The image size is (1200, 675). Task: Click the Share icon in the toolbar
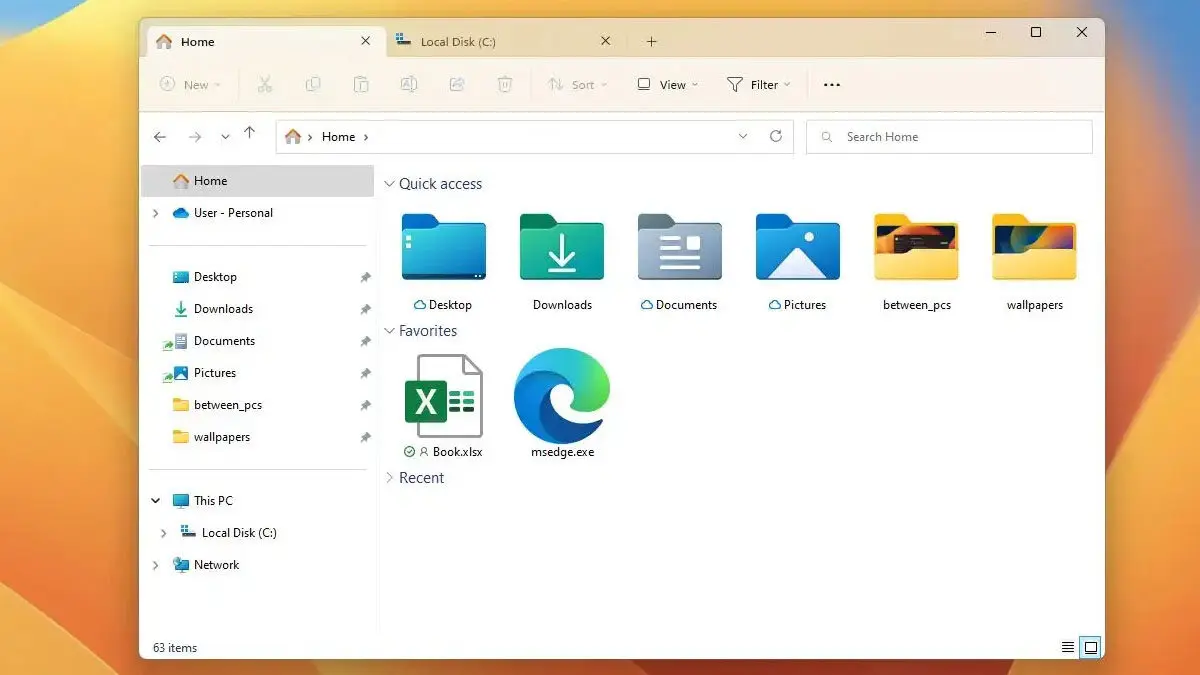pyautogui.click(x=457, y=84)
